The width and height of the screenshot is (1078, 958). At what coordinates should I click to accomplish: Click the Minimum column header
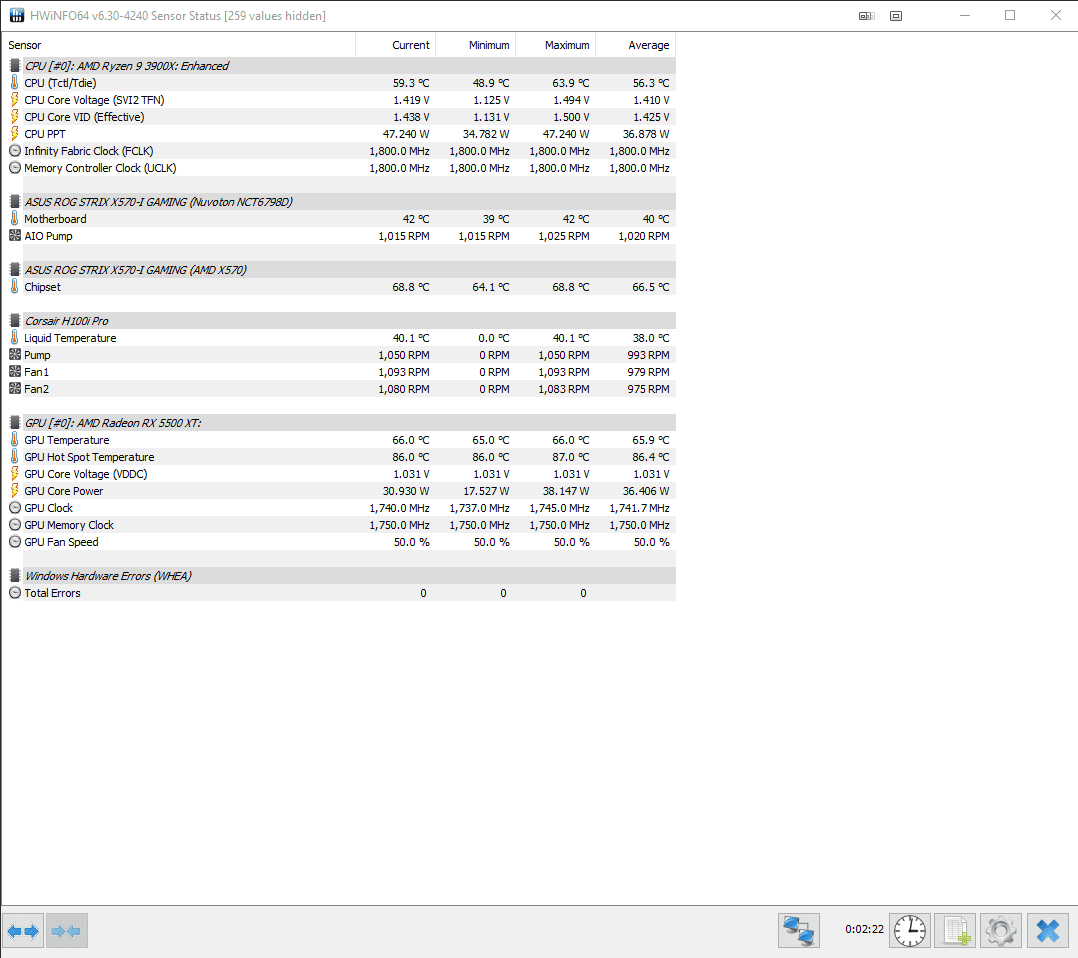click(x=475, y=45)
